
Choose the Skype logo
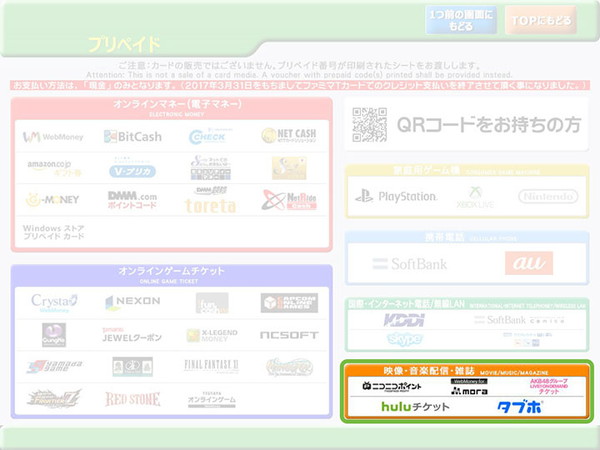[404, 339]
